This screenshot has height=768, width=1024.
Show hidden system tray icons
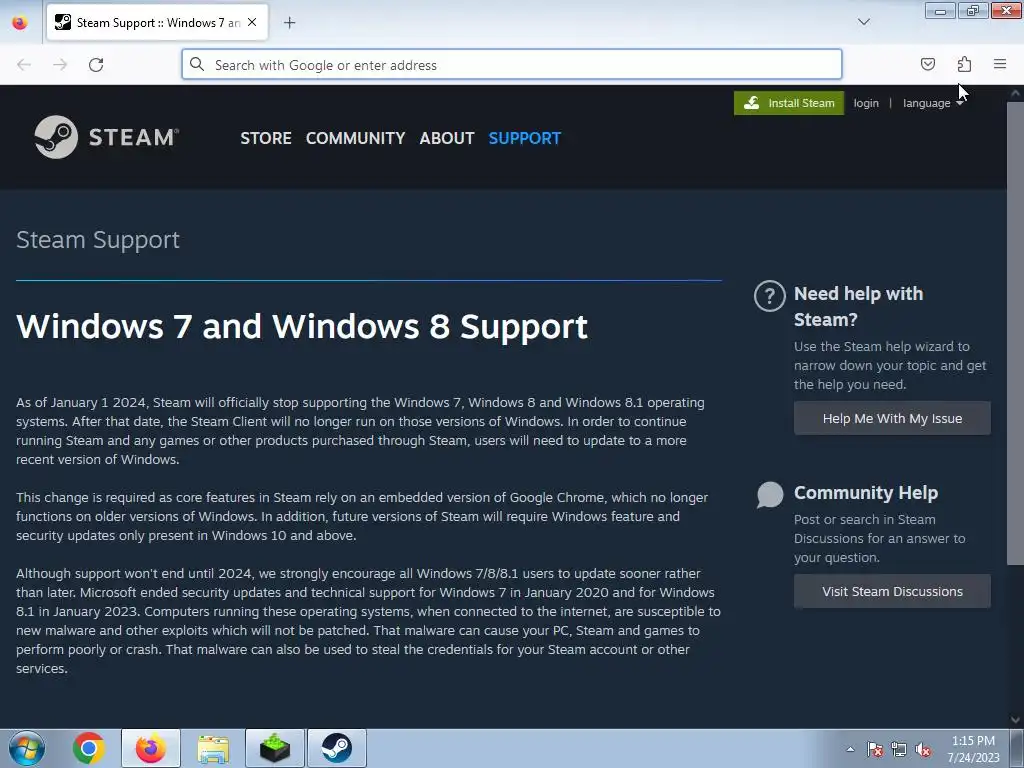point(850,749)
